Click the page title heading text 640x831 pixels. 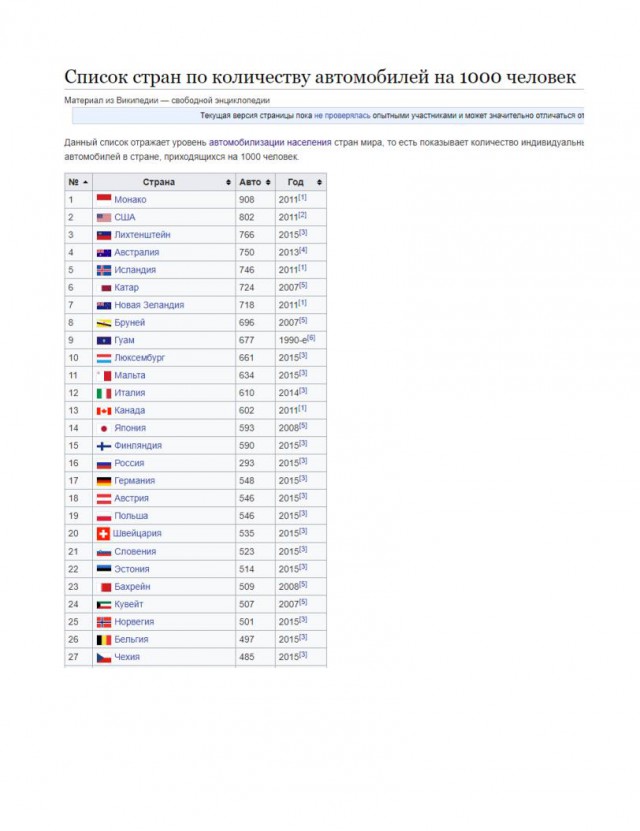point(320,77)
